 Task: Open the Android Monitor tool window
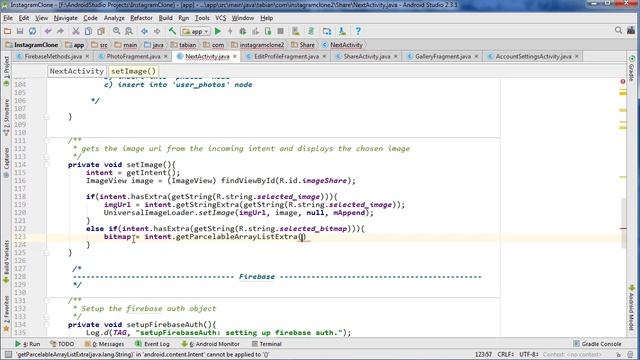click(x=210, y=344)
